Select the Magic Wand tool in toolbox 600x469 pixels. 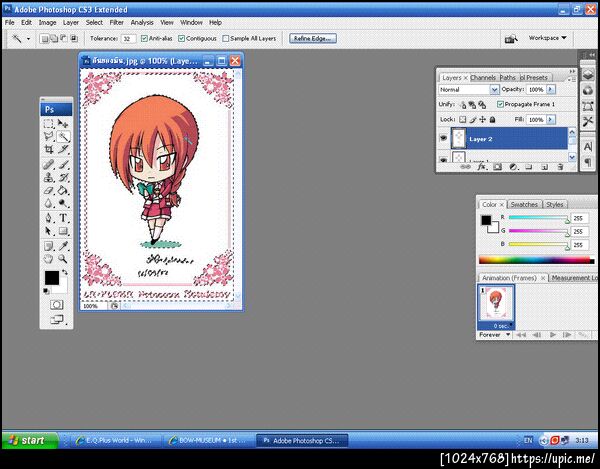[x=63, y=136]
